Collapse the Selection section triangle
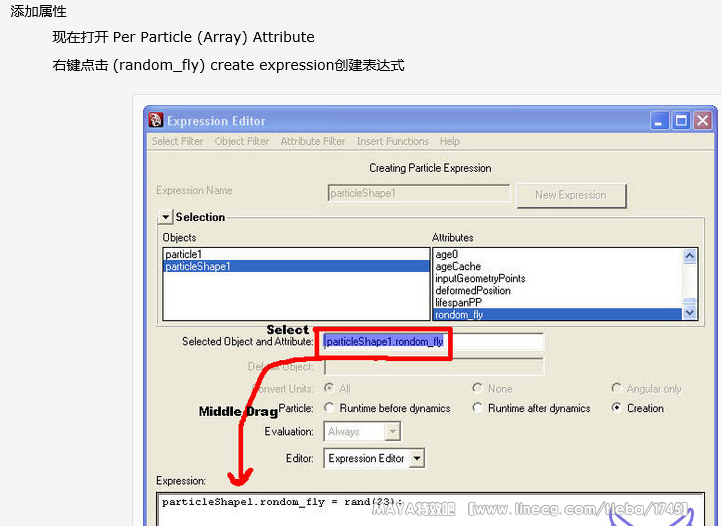Image resolution: width=722 pixels, height=526 pixels. tap(165, 217)
